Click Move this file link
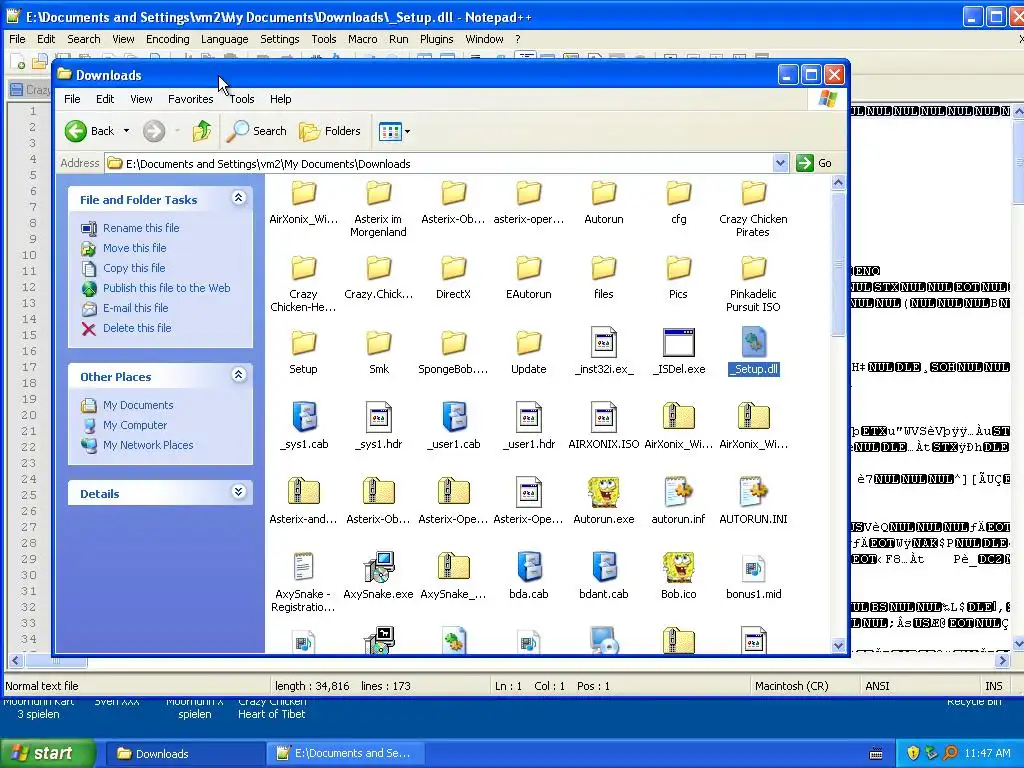 135,248
